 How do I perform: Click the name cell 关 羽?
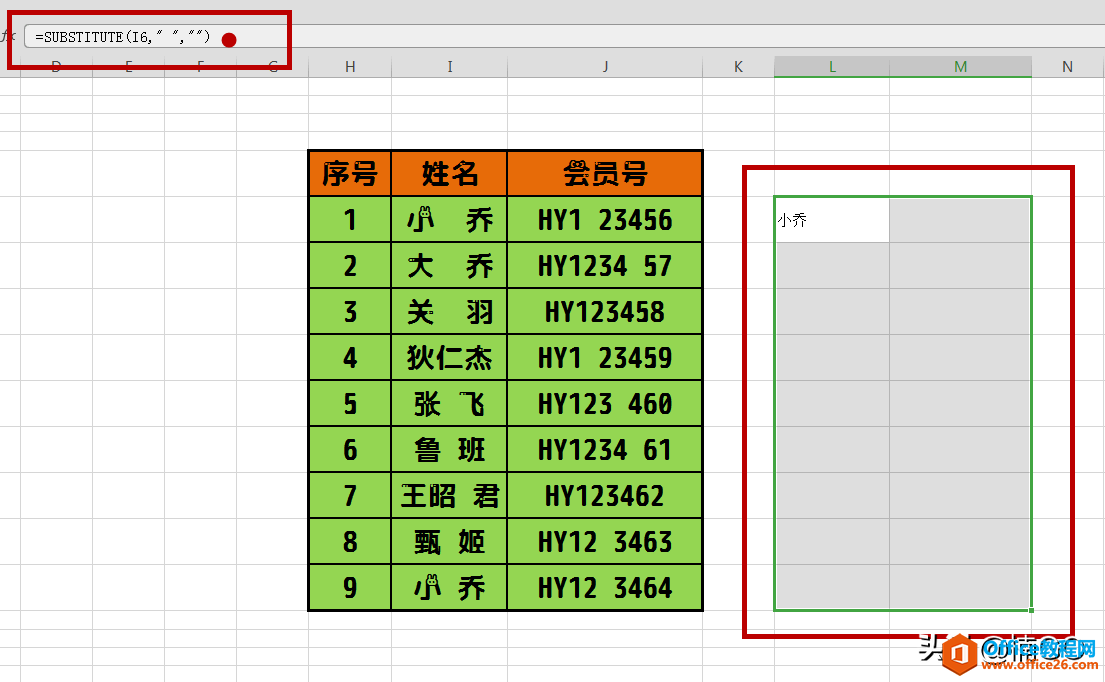click(450, 311)
